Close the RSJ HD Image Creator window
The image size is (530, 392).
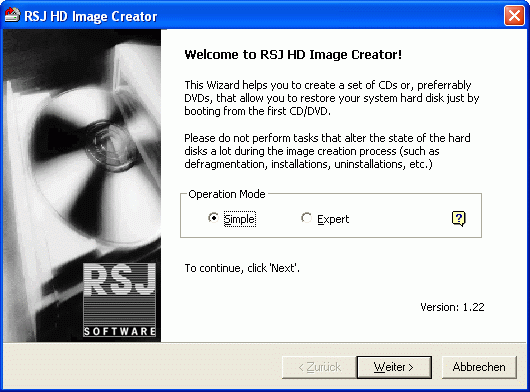point(514,16)
